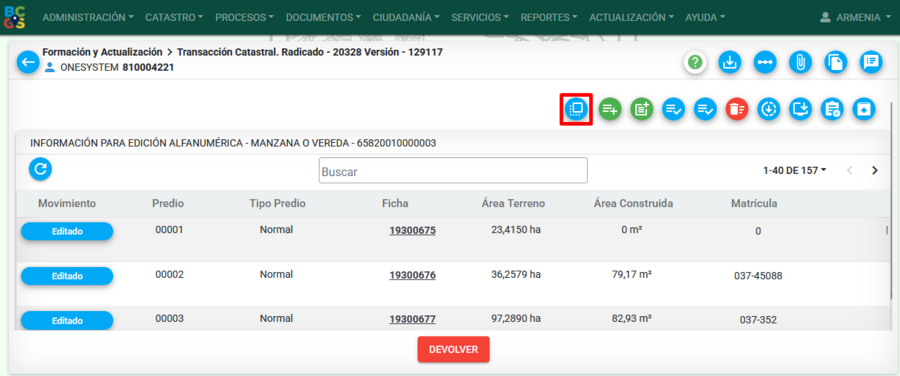Open ficha link 19300676
Viewport: 900px width, 376px height.
(x=412, y=276)
